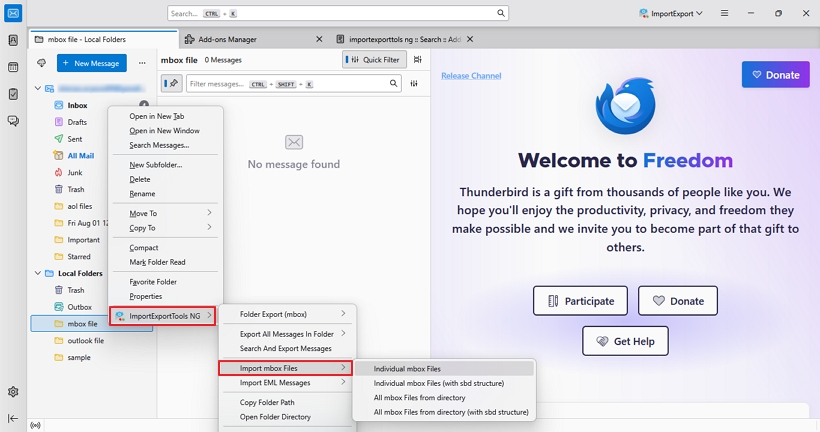Toggle the Quick Filter button
This screenshot has height=432, width=820.
[x=374, y=60]
